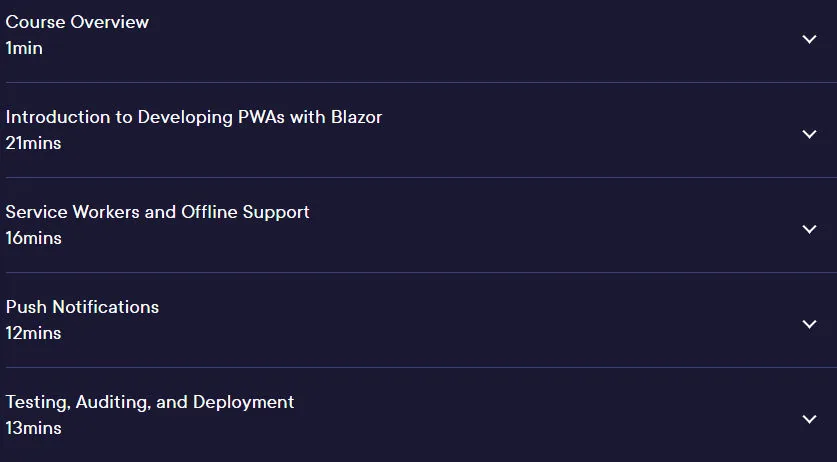Viewport: 837px width, 462px height.
Task: Select the 13mins duration label
Action: click(33, 428)
